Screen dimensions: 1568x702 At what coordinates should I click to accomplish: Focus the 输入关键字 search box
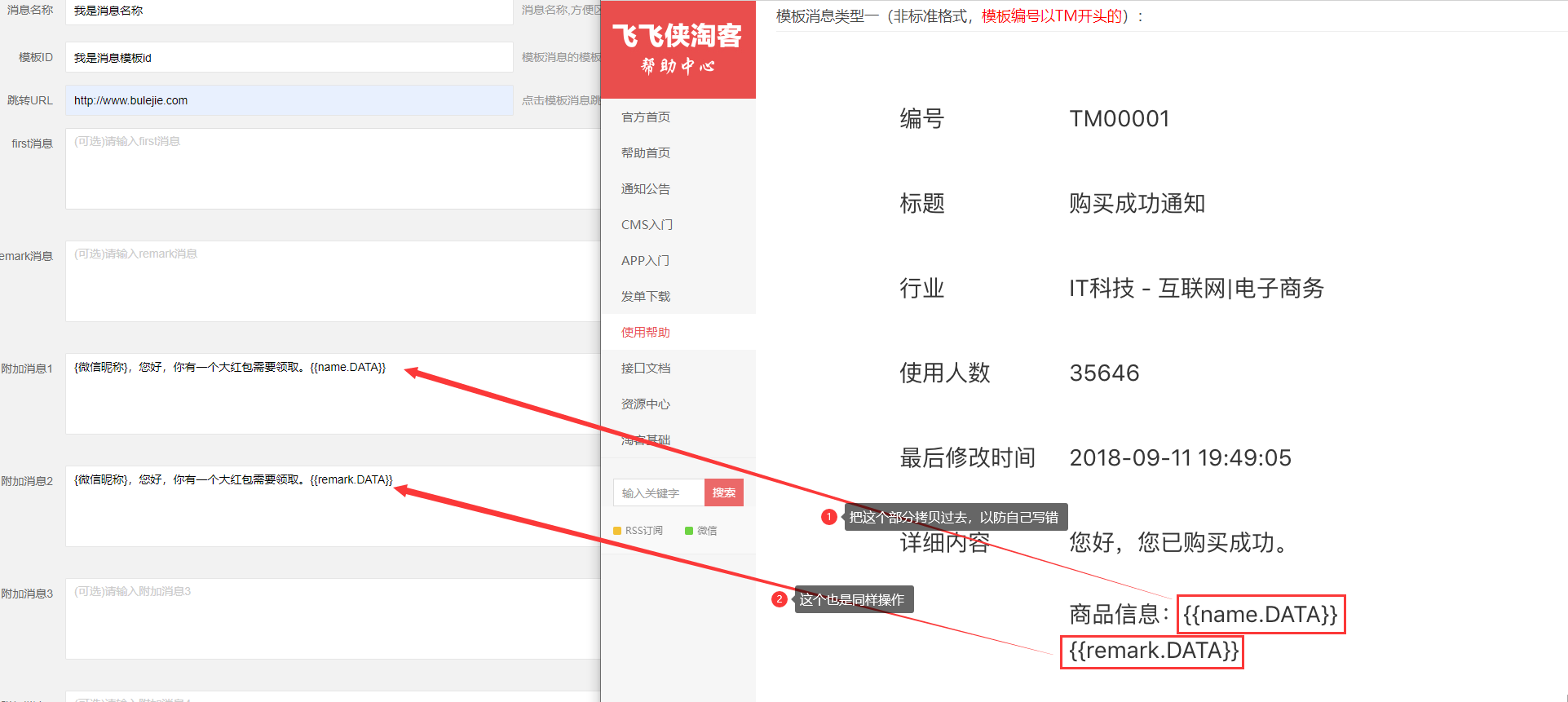(x=659, y=492)
